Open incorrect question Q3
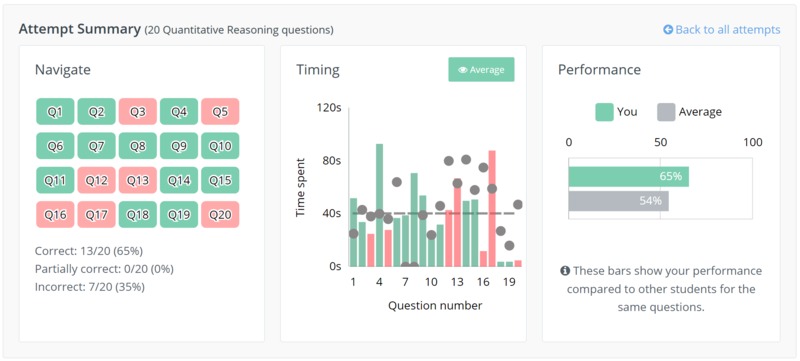800x361 pixels. point(138,112)
